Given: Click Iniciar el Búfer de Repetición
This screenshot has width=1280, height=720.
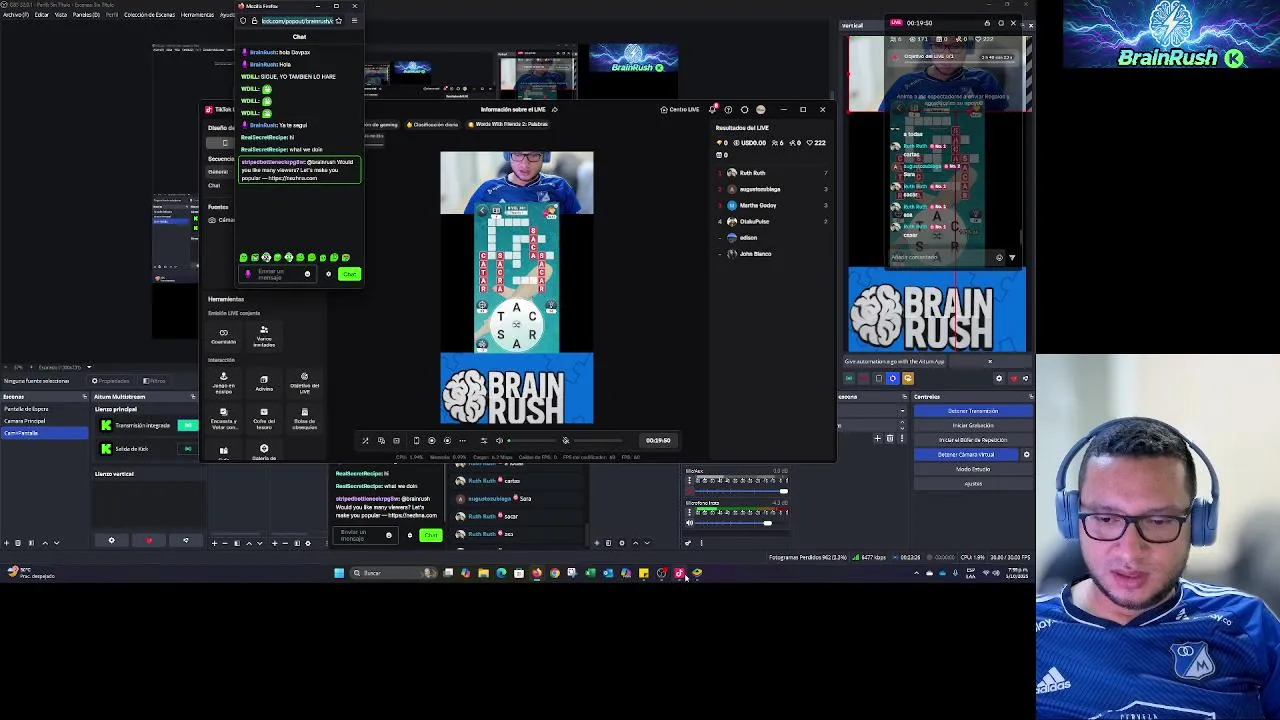Looking at the screenshot, I should (973, 440).
